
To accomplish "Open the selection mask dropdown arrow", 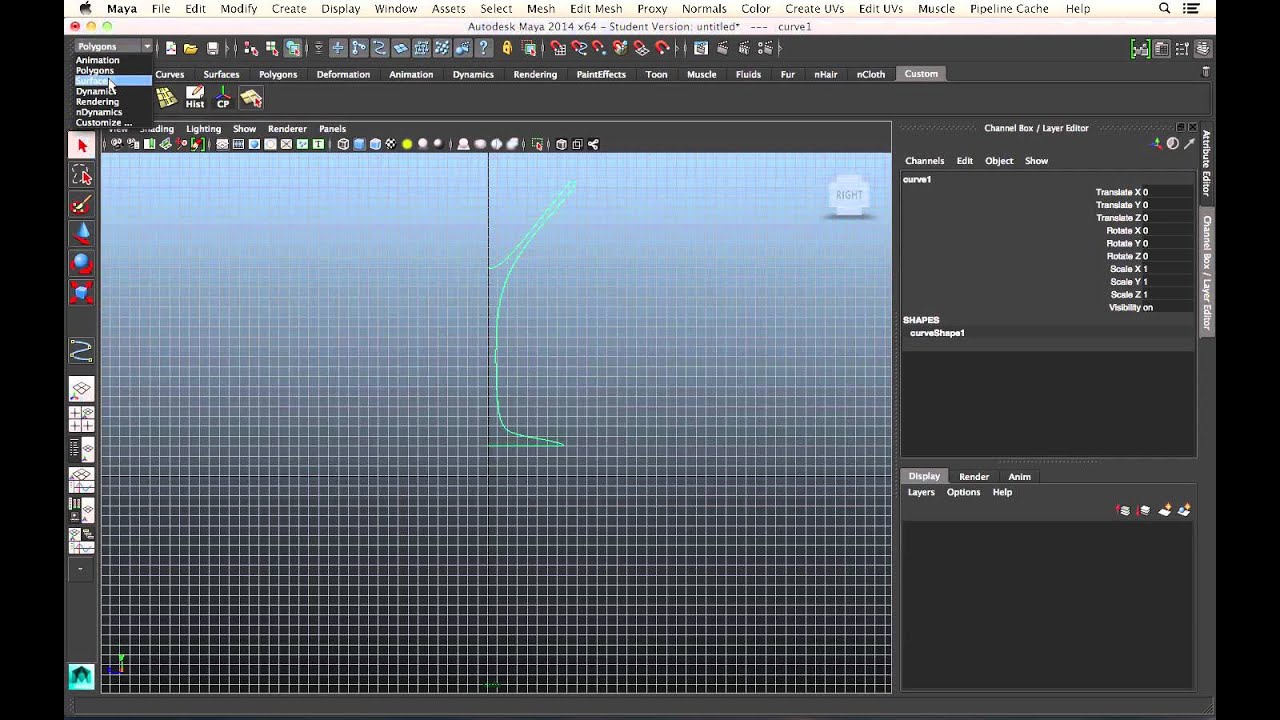I will [318, 48].
